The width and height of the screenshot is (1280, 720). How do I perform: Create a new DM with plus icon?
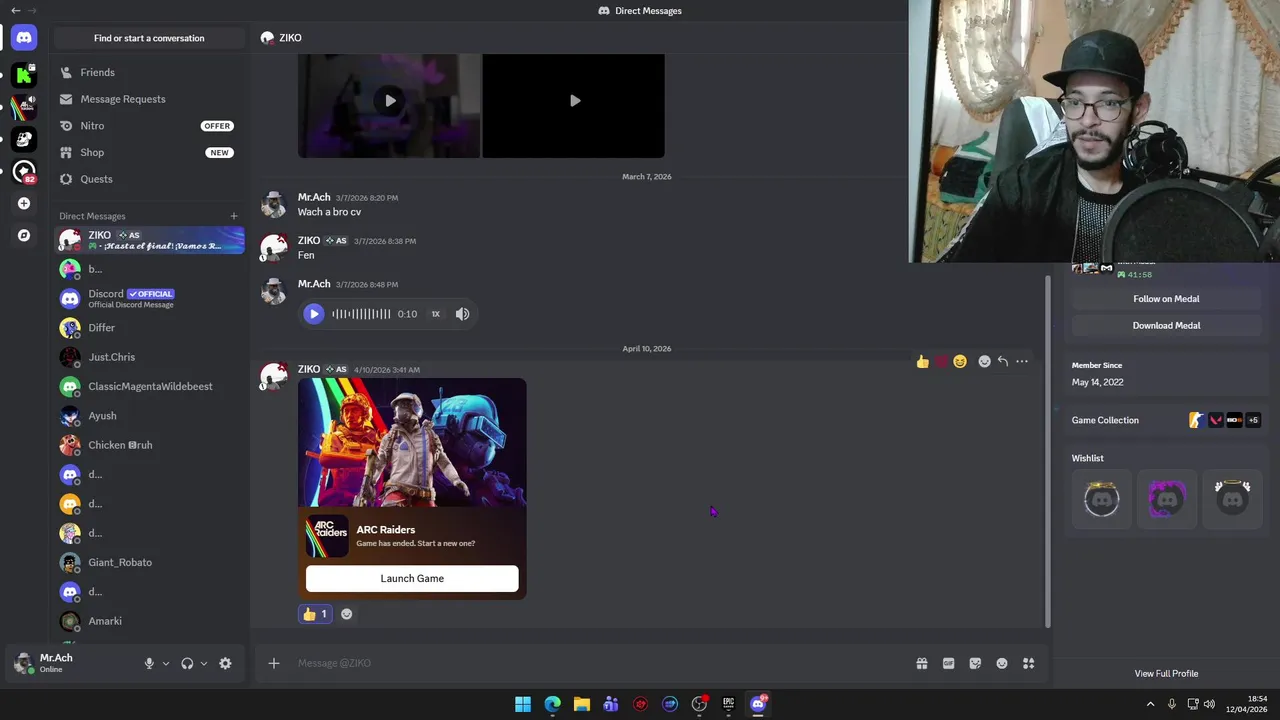tap(234, 216)
